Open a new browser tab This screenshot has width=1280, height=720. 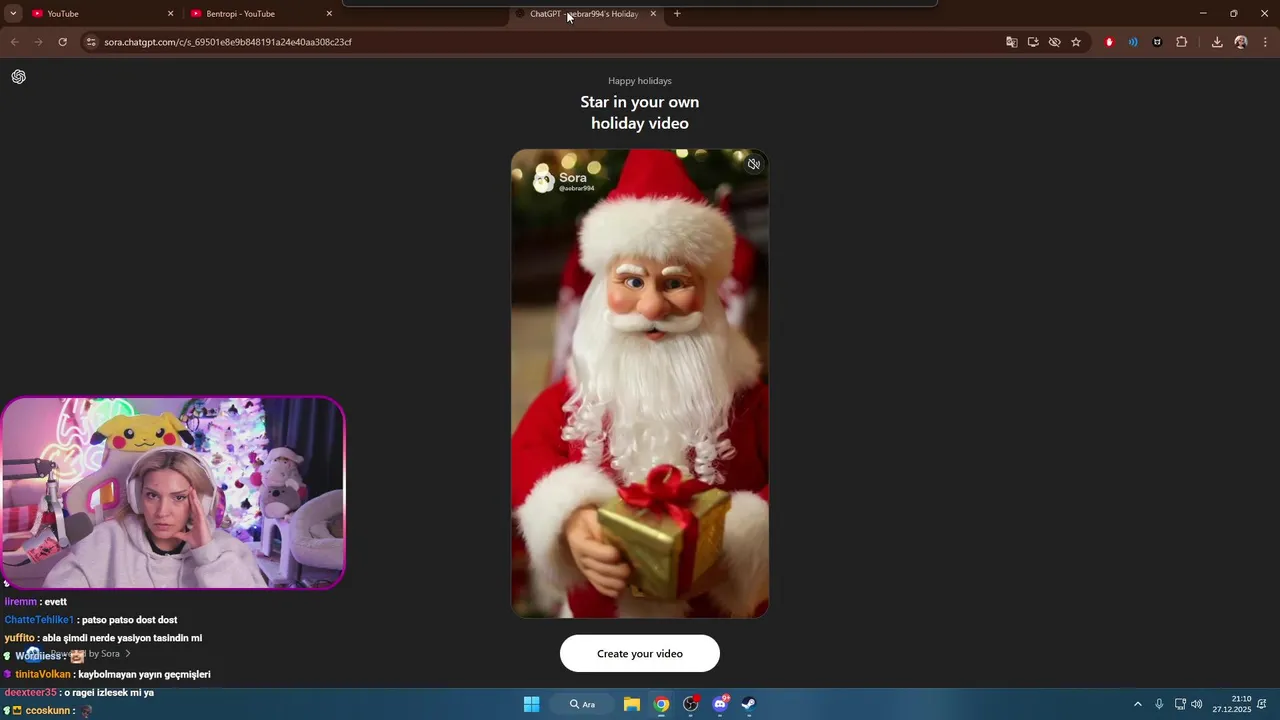pyautogui.click(x=677, y=14)
